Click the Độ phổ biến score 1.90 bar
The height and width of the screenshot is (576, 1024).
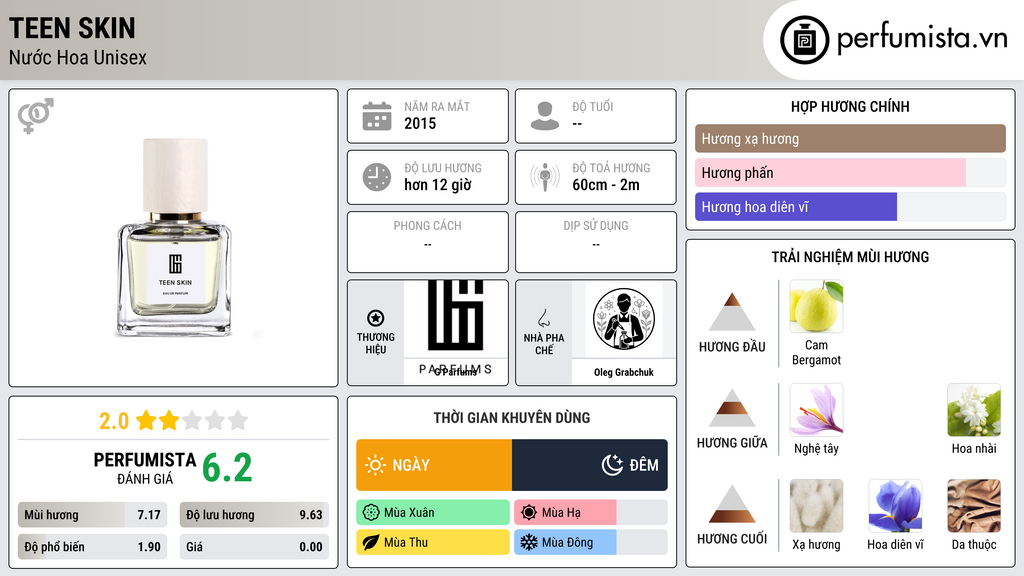click(x=93, y=547)
